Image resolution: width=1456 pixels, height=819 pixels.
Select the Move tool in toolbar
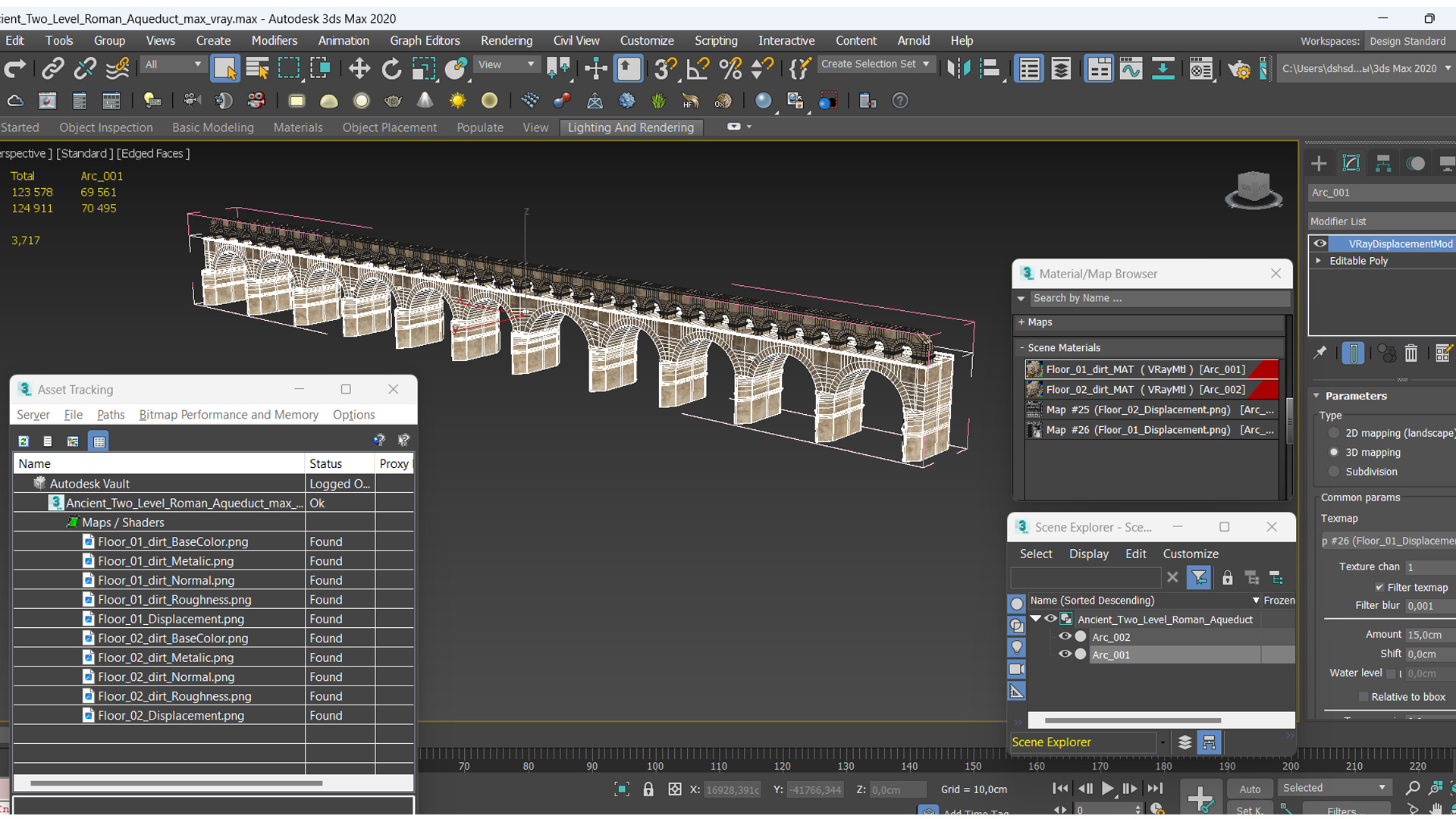tap(358, 68)
